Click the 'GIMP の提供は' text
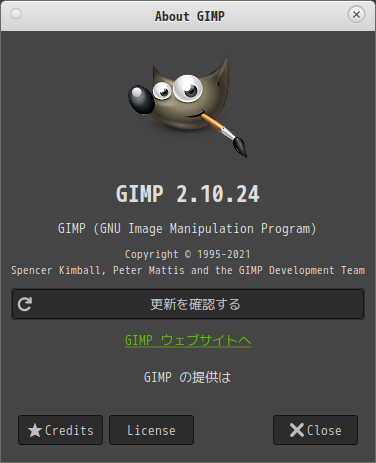This screenshot has width=376, height=463. 187,377
